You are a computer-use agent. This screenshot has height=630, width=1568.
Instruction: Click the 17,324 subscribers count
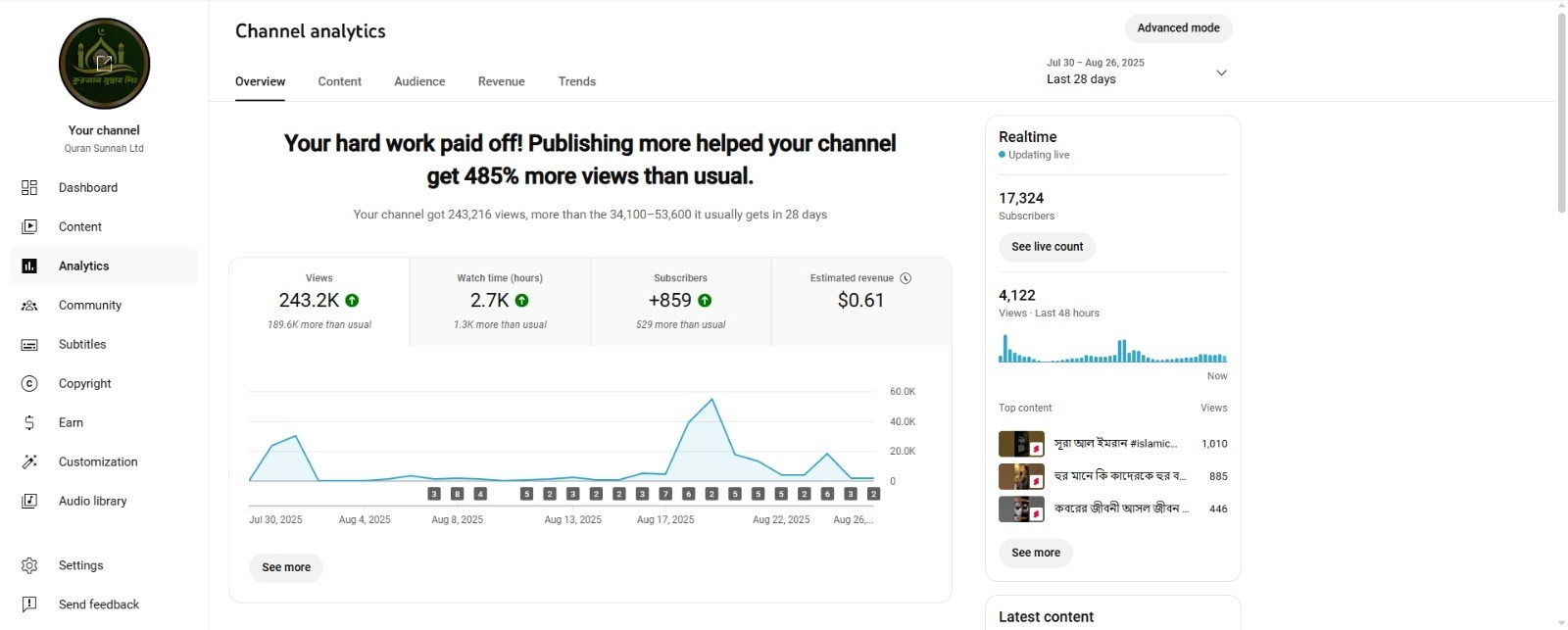point(1021,198)
